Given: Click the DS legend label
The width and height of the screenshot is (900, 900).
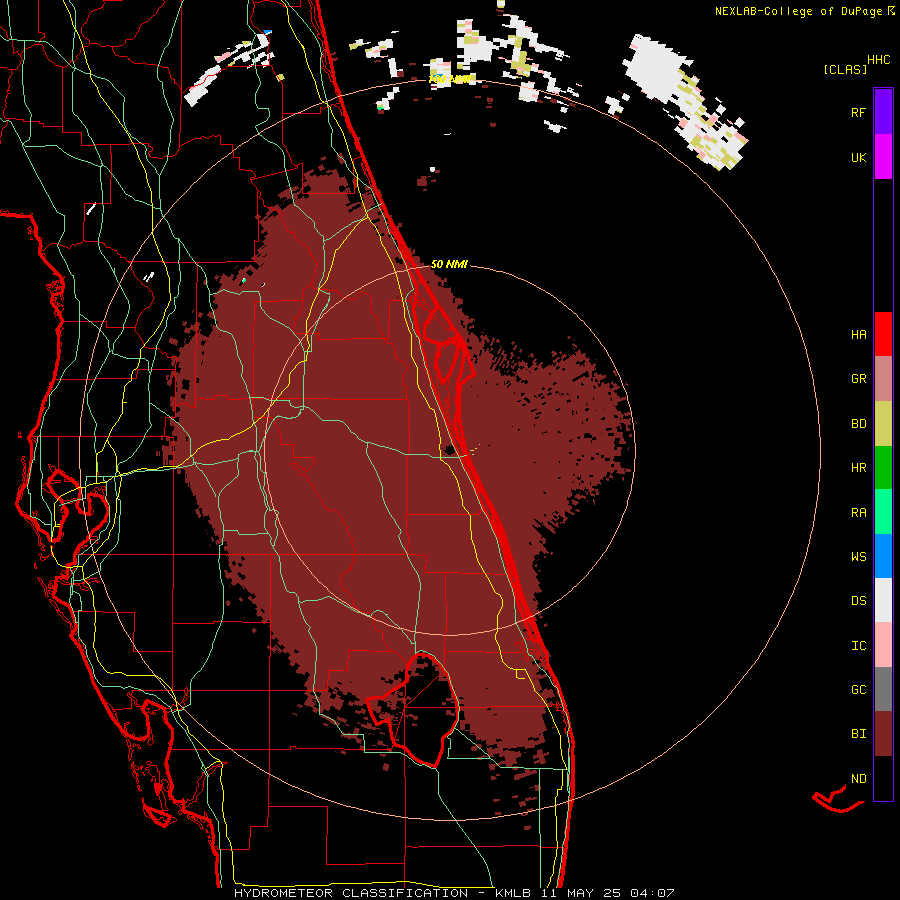Looking at the screenshot, I should [858, 601].
